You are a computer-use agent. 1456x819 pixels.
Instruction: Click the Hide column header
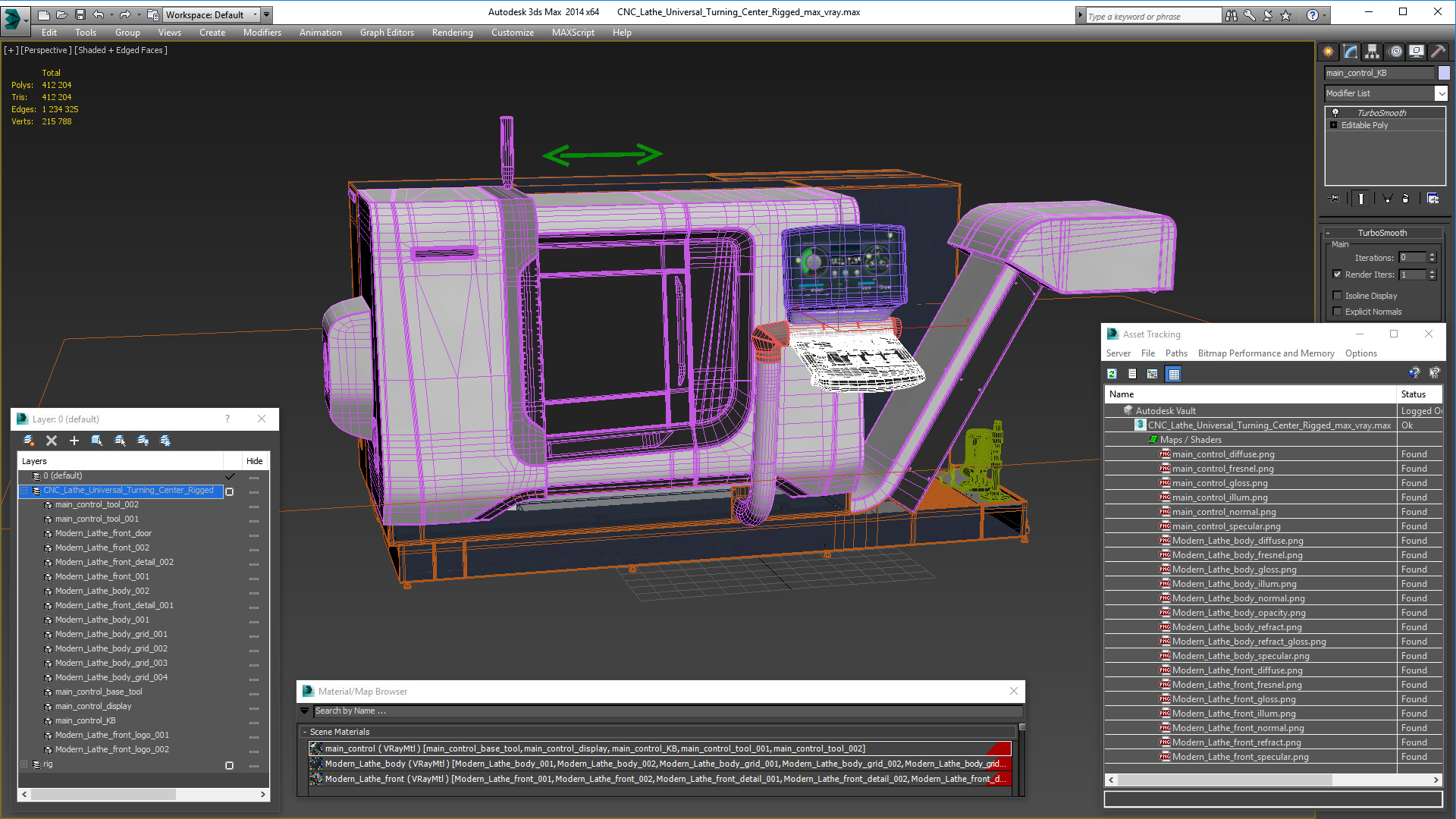coord(255,461)
